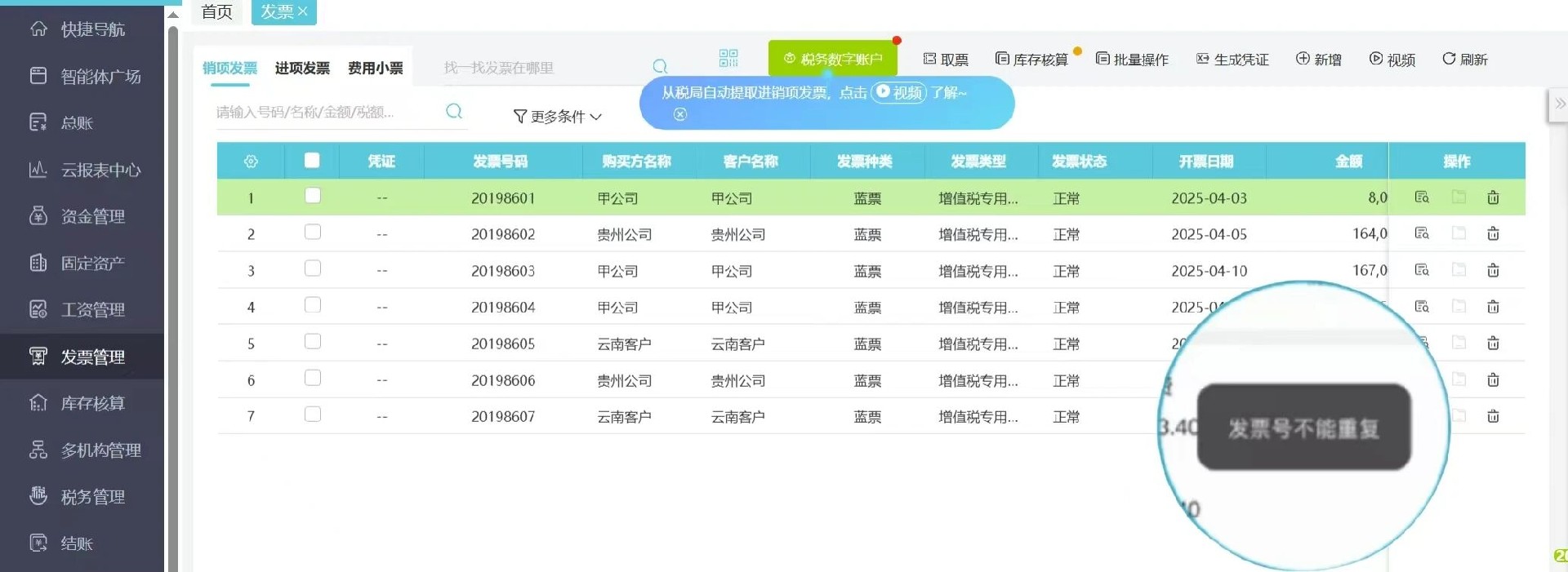The width and height of the screenshot is (1568, 572).
Task: Click 金额 column header
Action: click(x=1348, y=162)
